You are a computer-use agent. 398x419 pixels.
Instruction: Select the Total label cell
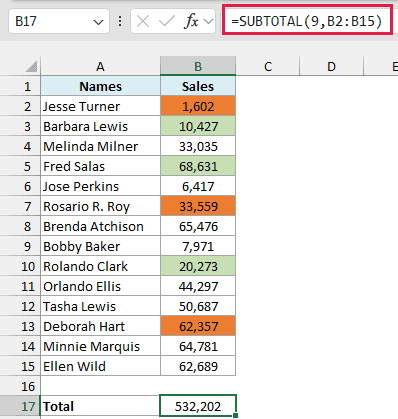click(100, 406)
